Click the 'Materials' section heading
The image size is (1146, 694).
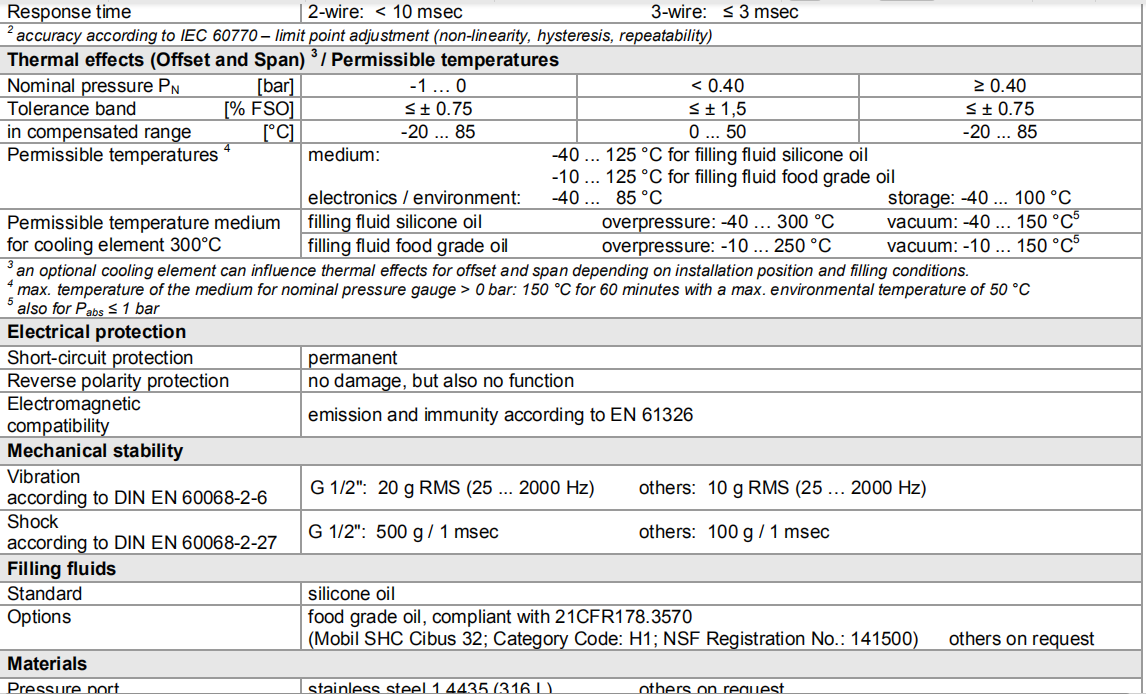click(48, 664)
